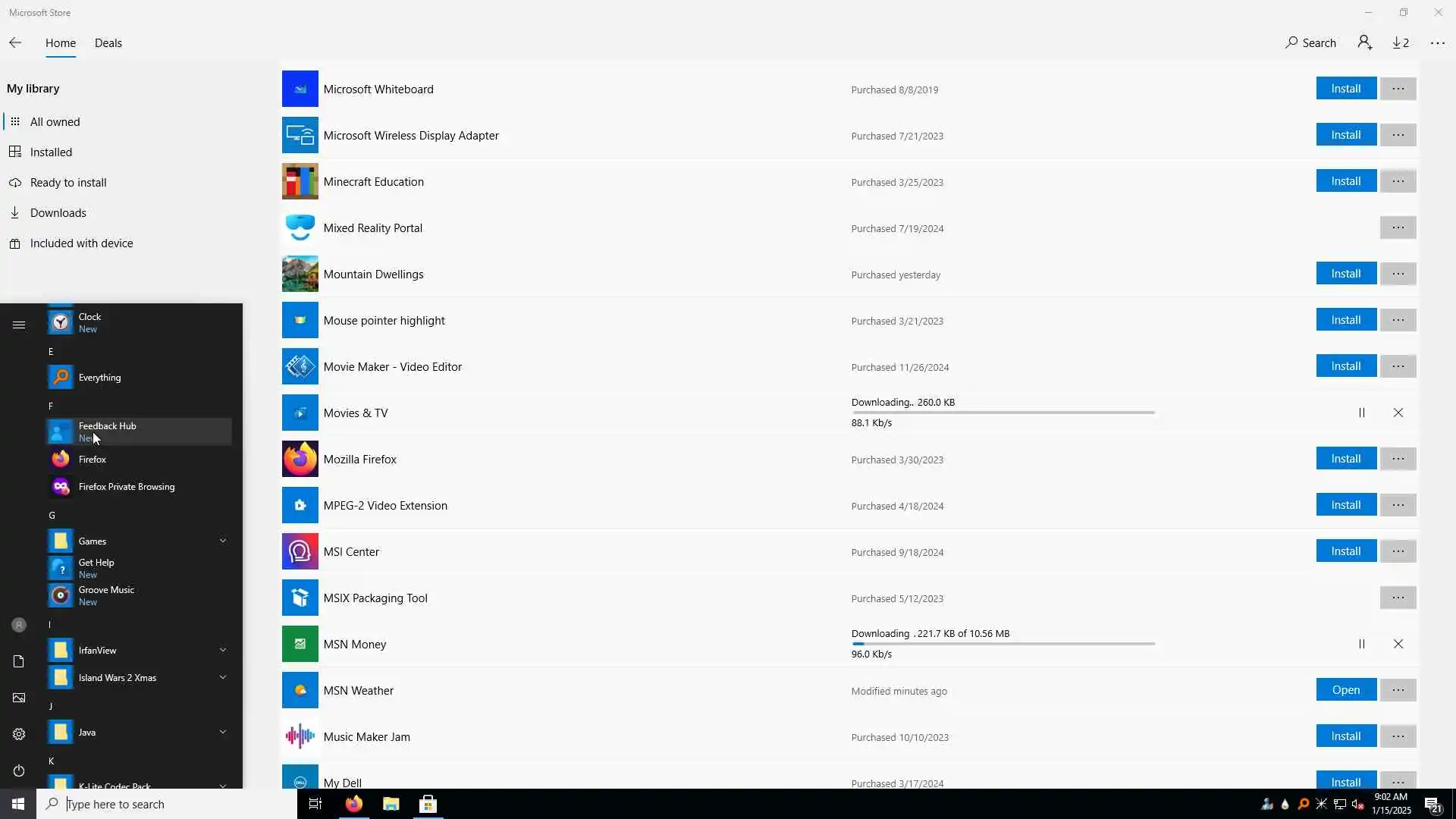Expand the Games folder in Start menu
Viewport: 1456px width, 819px height.
click(x=223, y=541)
